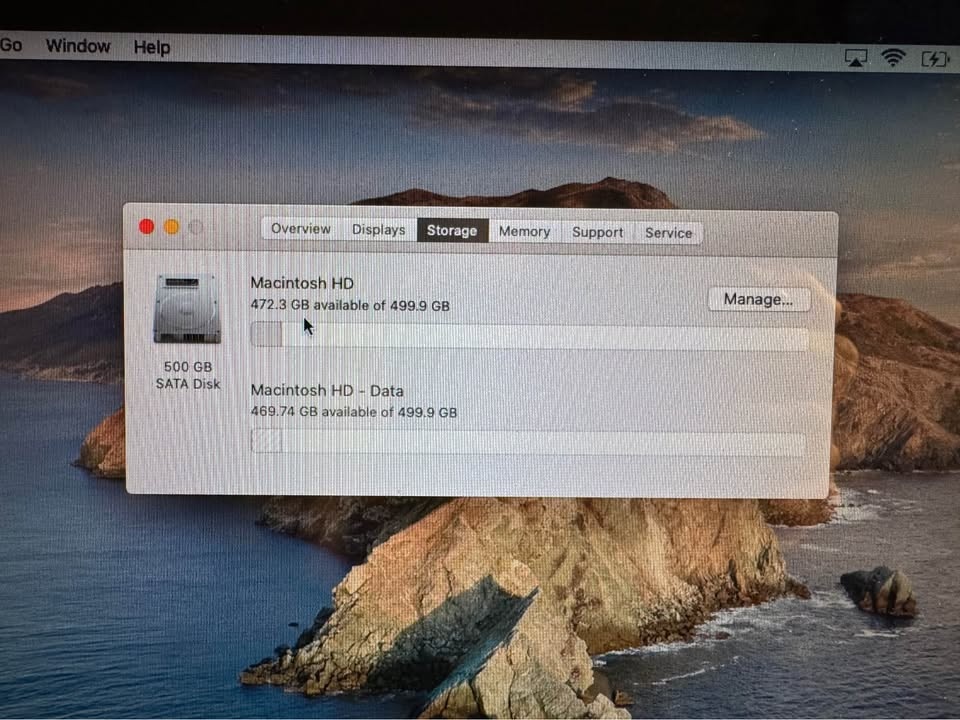Open the Window menu
Image resolution: width=960 pixels, height=720 pixels.
pos(78,46)
